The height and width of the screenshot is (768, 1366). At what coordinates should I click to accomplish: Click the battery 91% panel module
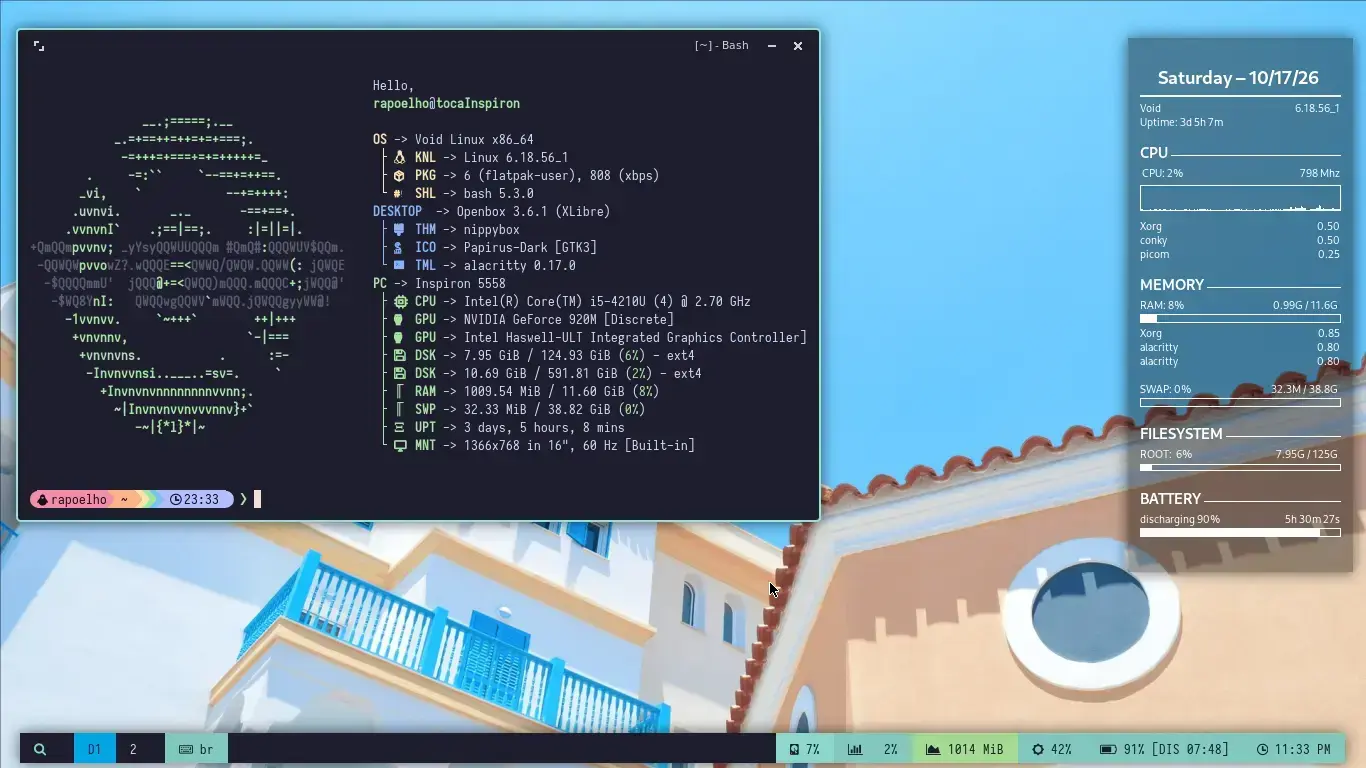1164,749
